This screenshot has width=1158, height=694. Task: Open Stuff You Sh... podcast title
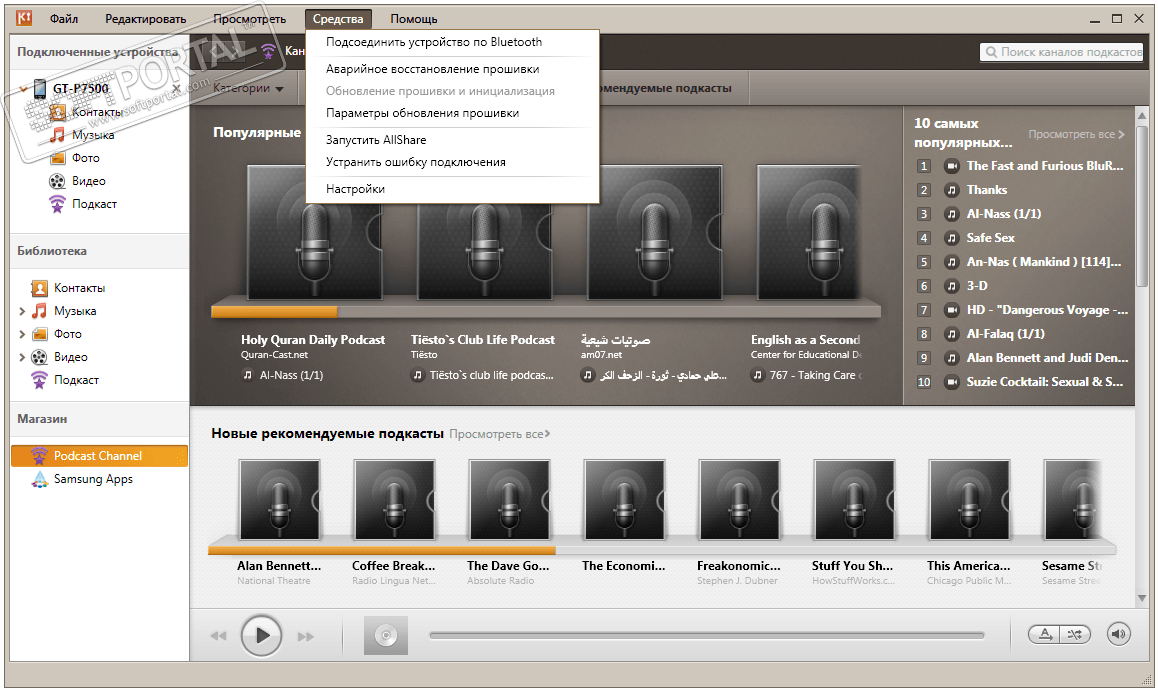(852, 566)
